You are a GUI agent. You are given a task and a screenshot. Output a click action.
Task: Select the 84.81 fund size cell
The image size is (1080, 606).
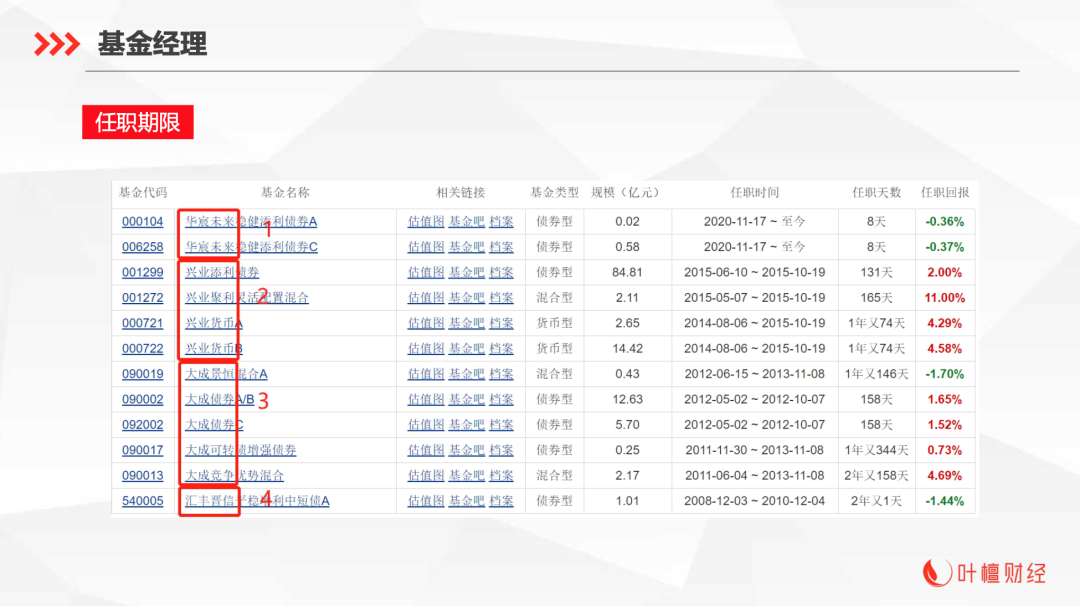click(627, 273)
